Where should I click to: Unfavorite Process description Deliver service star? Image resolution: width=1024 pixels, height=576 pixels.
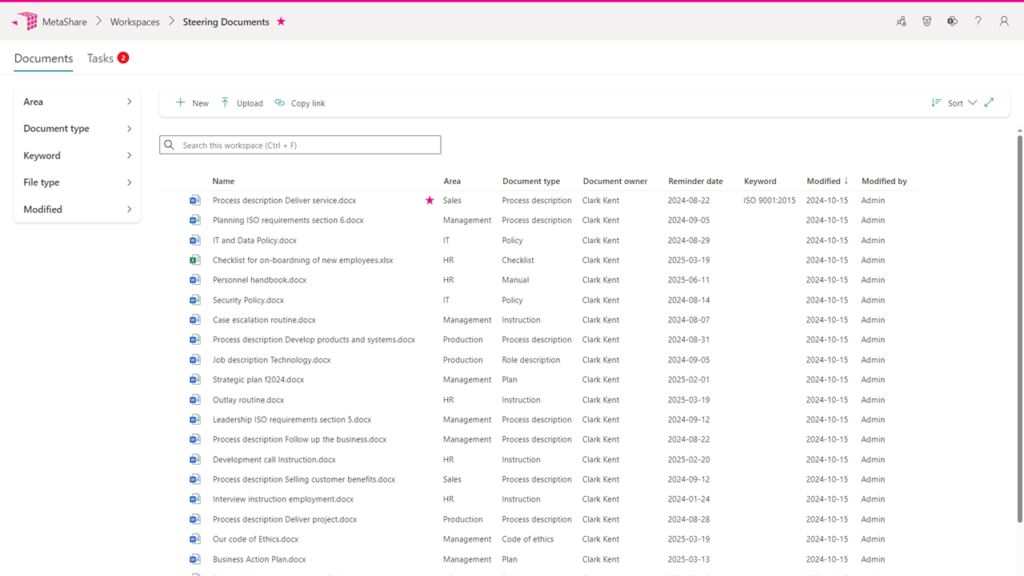pos(430,200)
